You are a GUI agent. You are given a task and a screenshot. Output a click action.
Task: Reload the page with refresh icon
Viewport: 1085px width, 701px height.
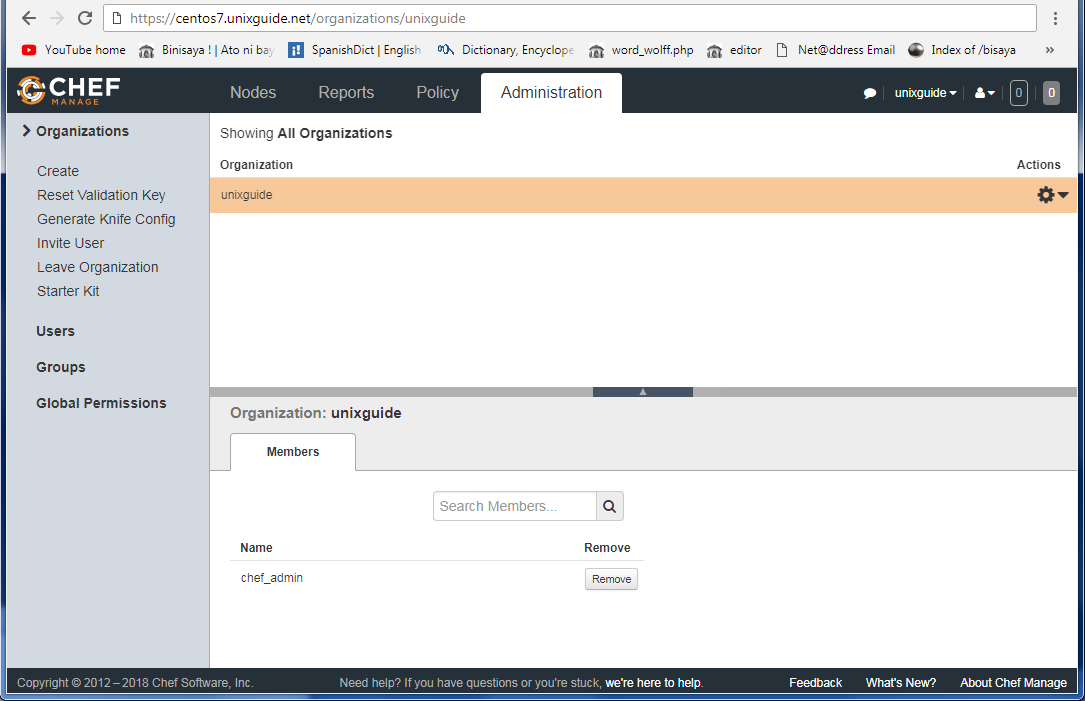85,18
